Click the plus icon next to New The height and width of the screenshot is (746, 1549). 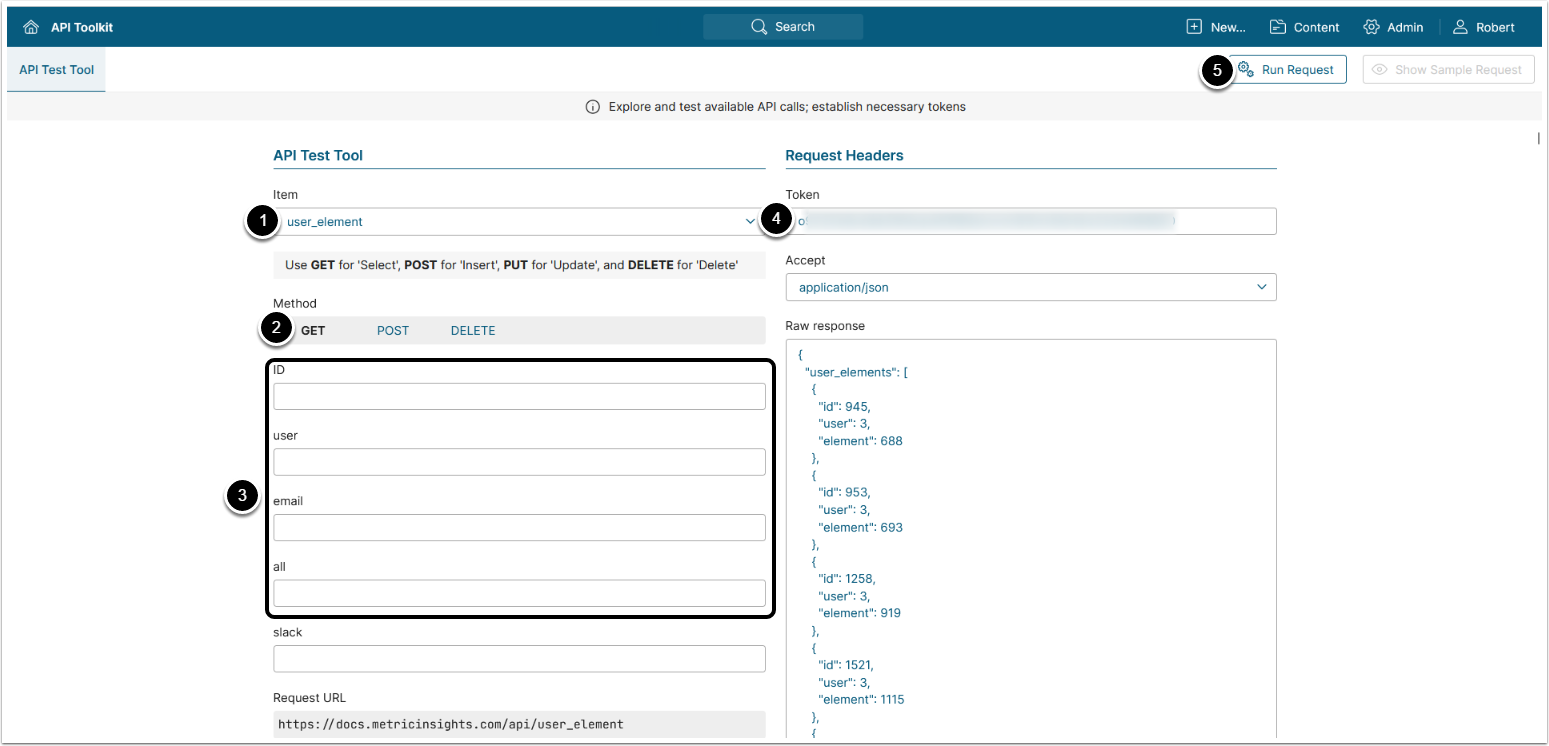1194,27
